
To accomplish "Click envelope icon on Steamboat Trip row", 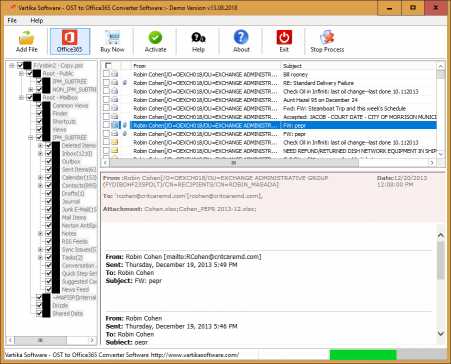I will [x=115, y=108].
